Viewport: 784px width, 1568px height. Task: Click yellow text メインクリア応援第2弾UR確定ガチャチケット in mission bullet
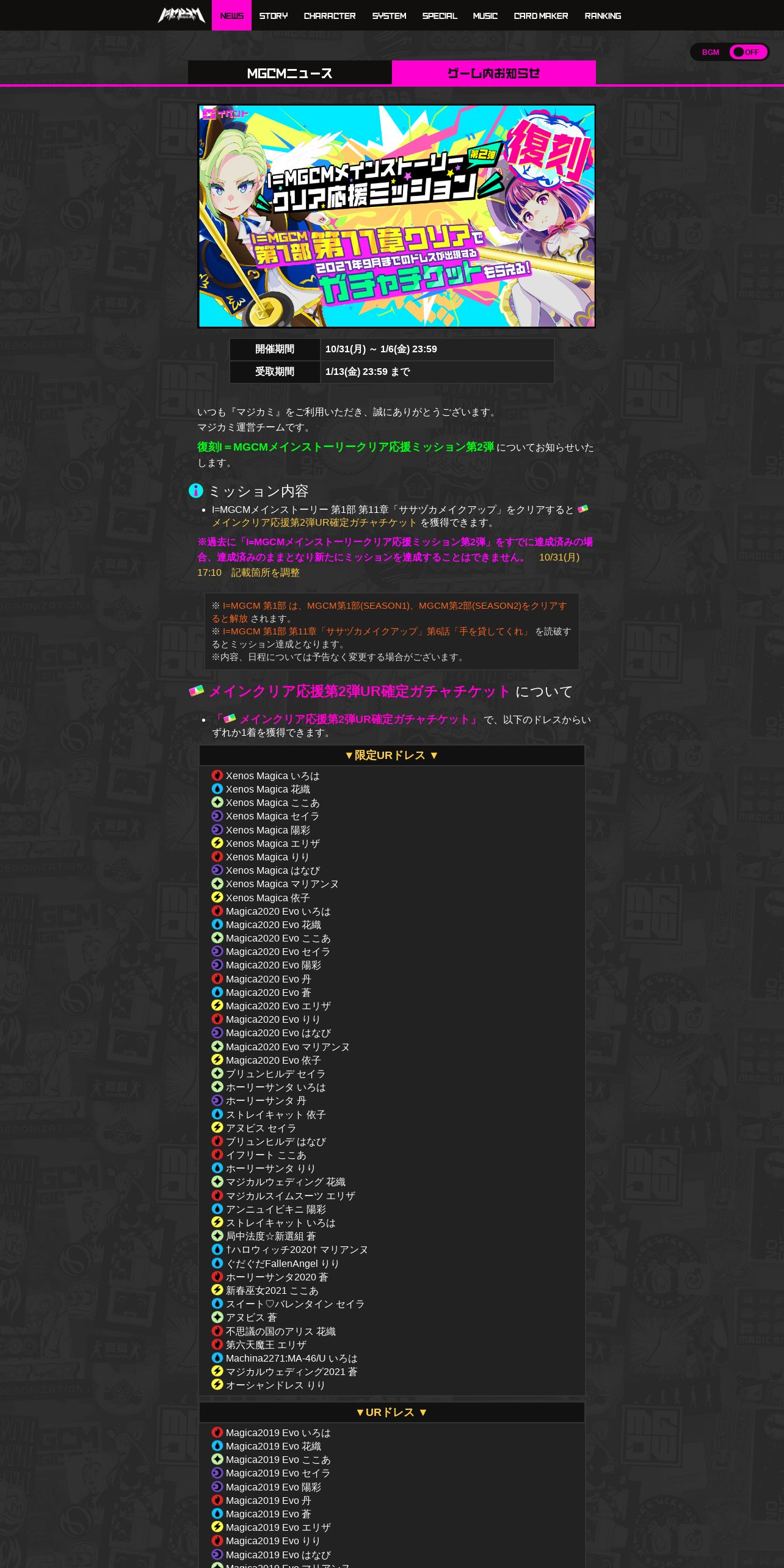(x=314, y=522)
